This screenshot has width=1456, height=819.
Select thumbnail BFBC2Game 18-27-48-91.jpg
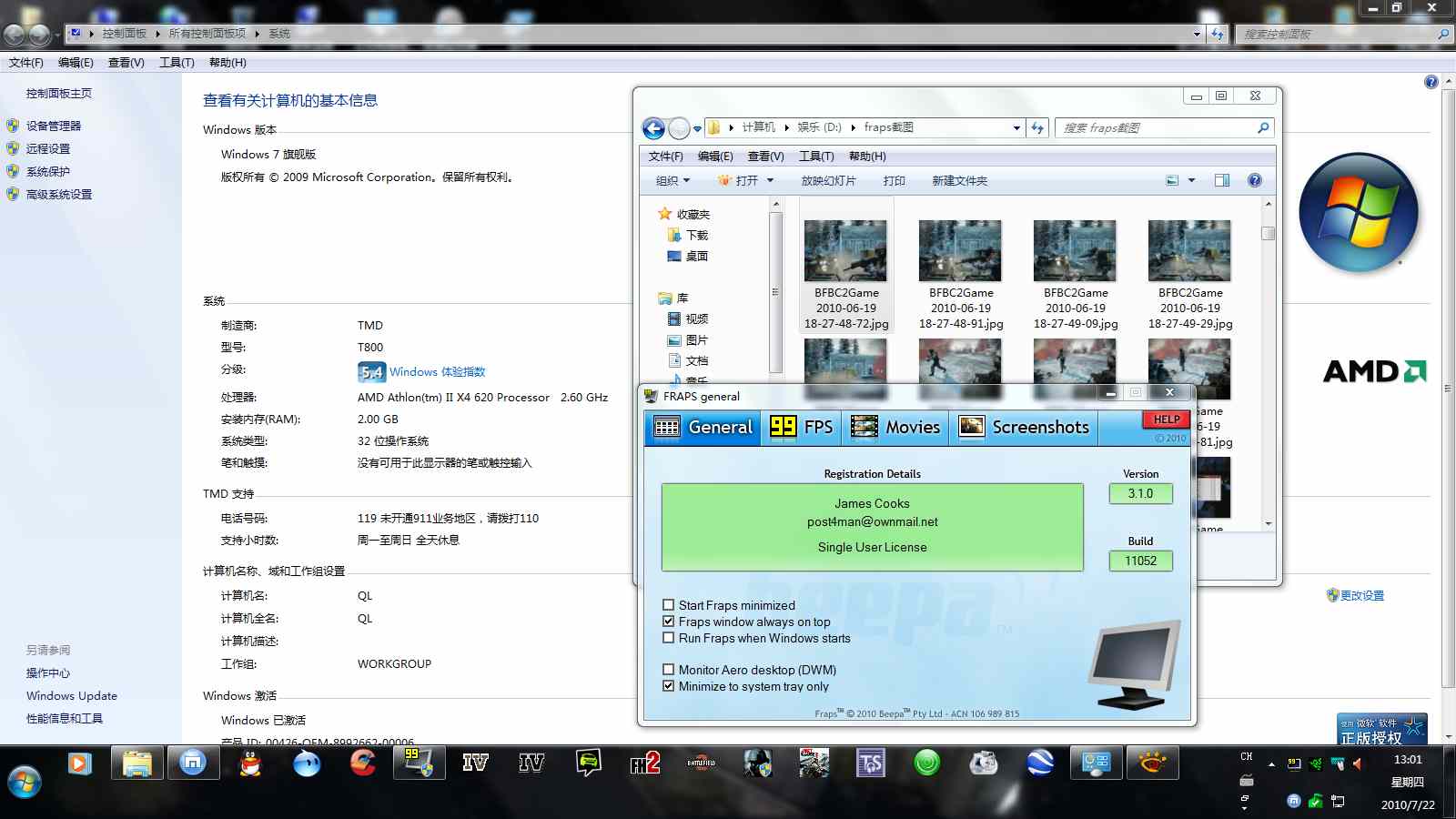(x=960, y=275)
